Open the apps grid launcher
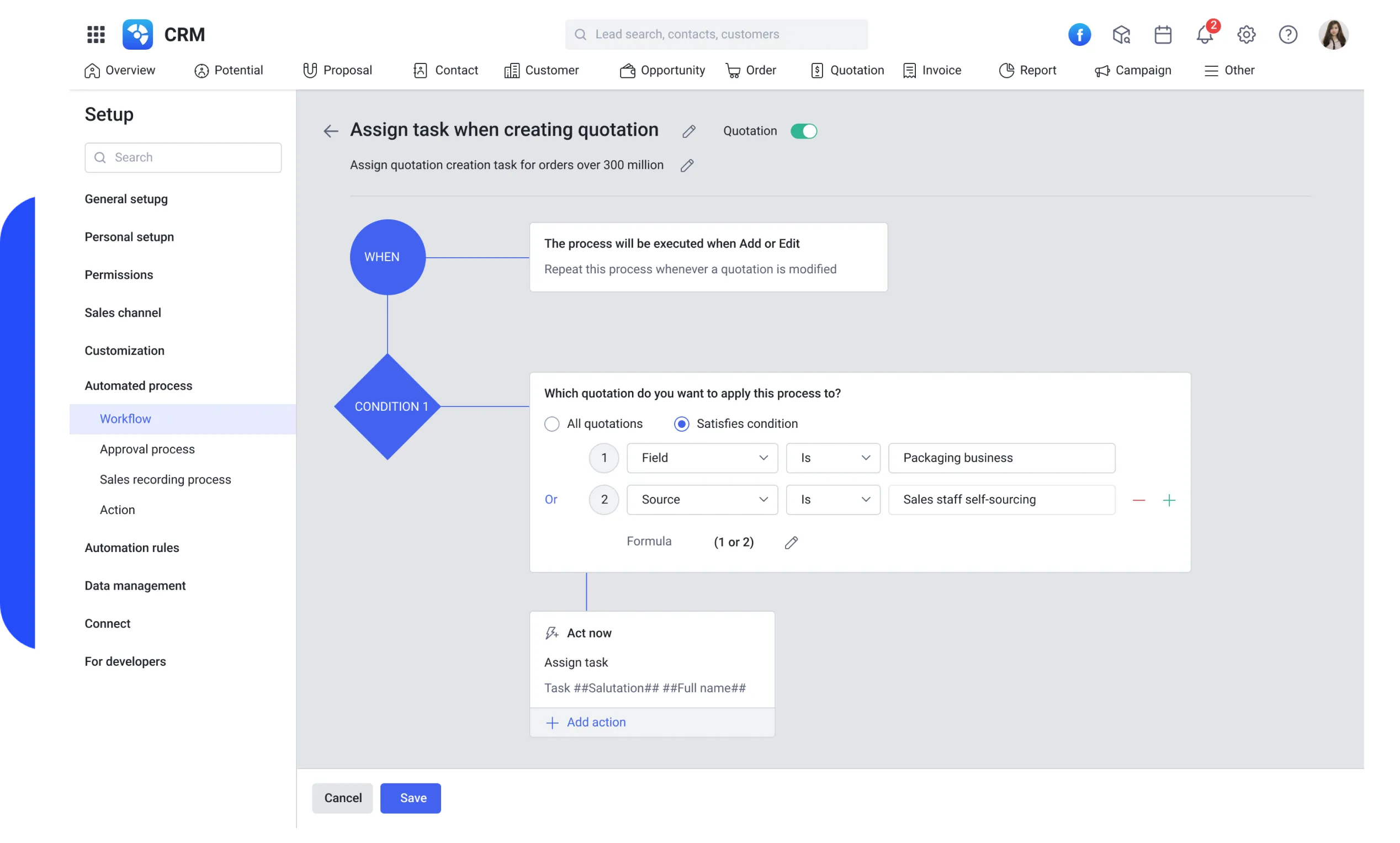The height and width of the screenshot is (843, 1400). [96, 34]
